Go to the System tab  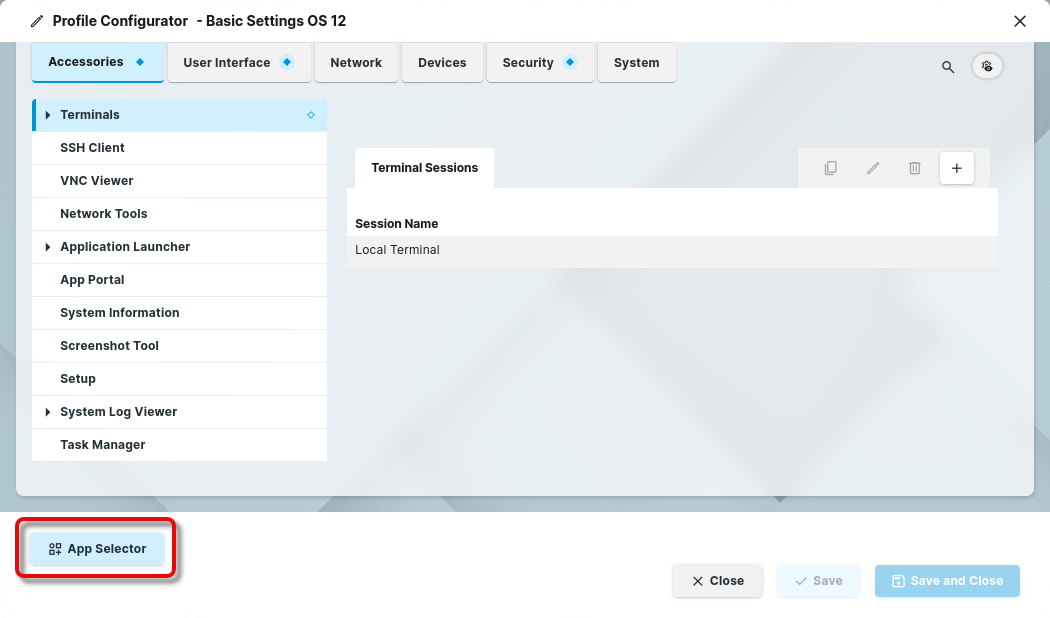point(636,62)
